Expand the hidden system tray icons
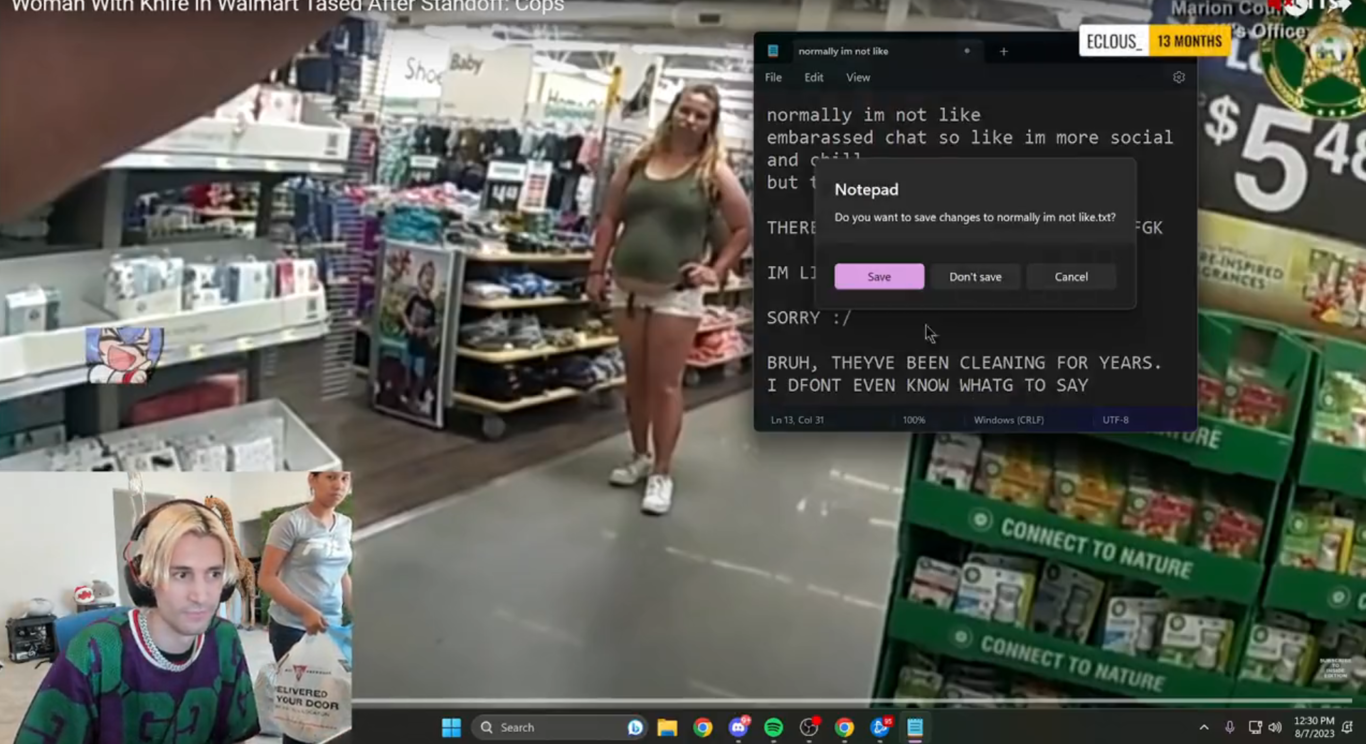This screenshot has height=744, width=1366. (x=1204, y=727)
